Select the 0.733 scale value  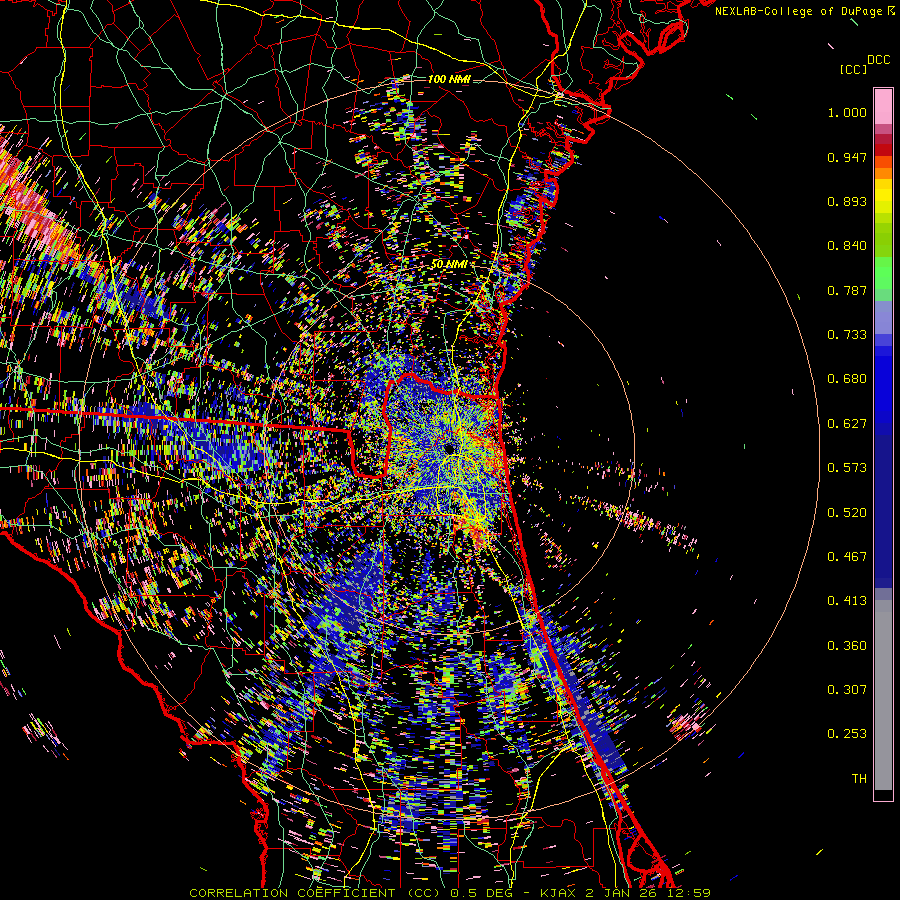[847, 335]
